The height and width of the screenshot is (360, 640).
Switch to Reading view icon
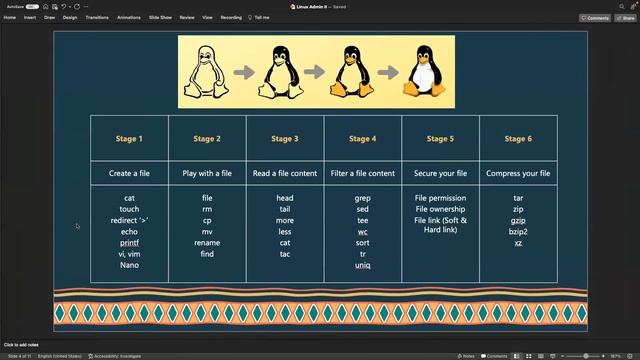(x=541, y=356)
